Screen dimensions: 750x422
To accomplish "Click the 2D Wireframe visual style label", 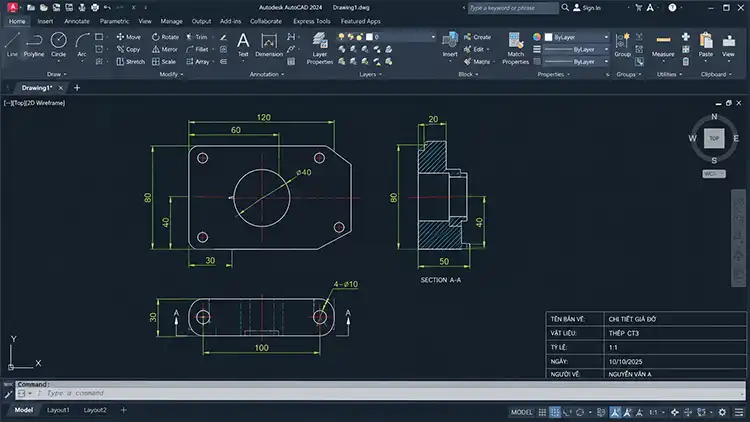I will tap(45, 103).
